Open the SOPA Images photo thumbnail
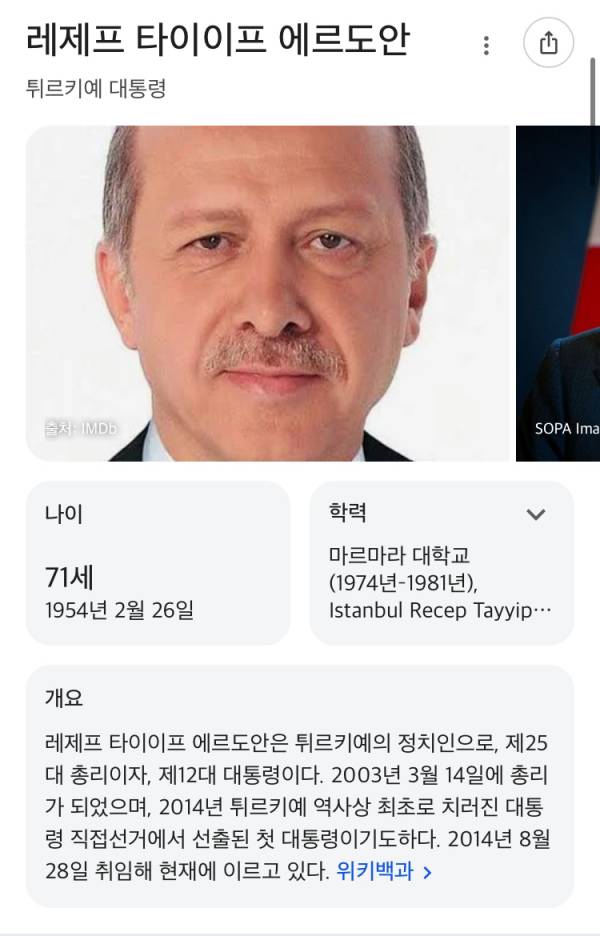 coord(558,293)
